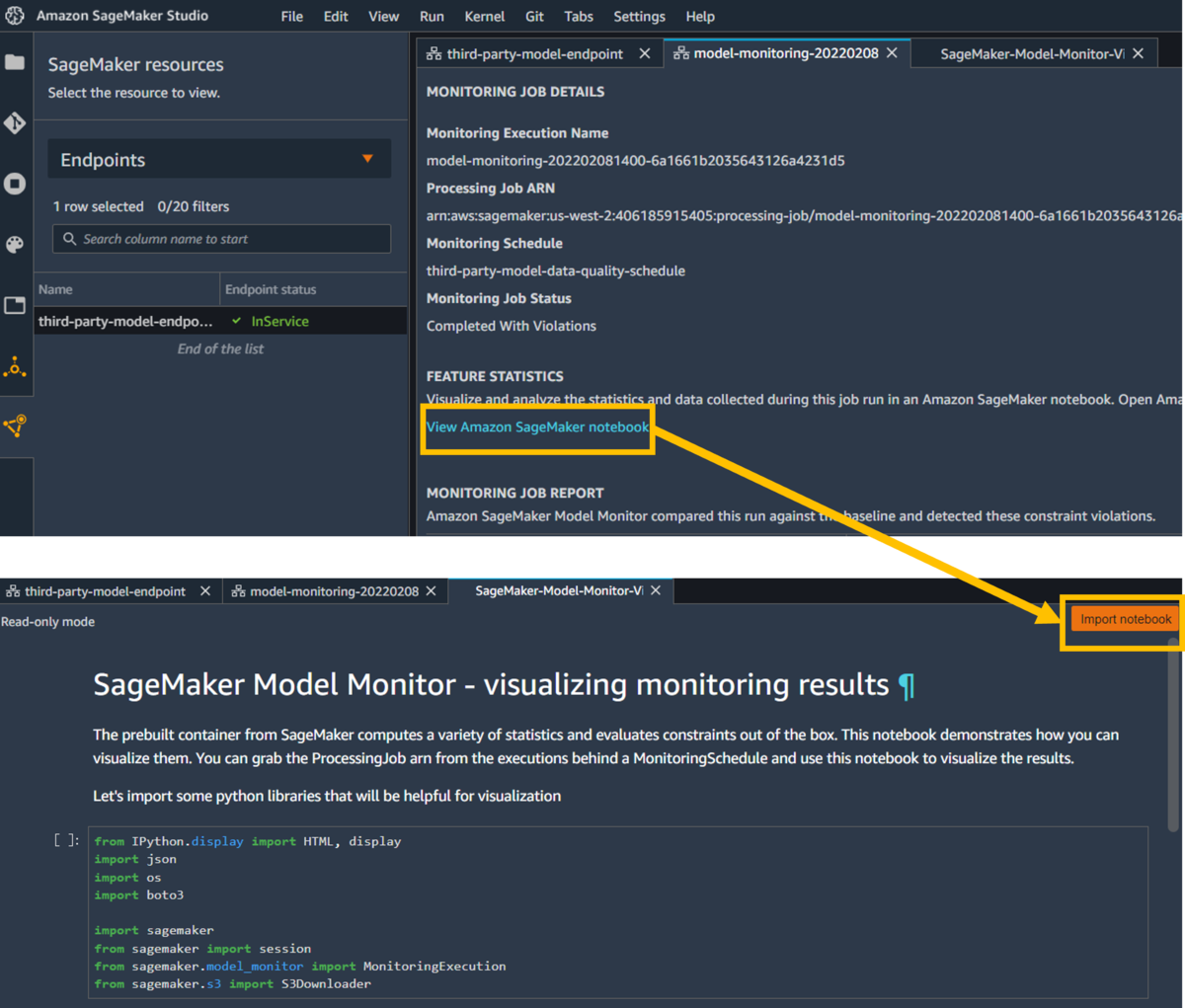The width and height of the screenshot is (1185, 1008).
Task: Click the notebook vertical scrollbar
Action: (x=1173, y=736)
